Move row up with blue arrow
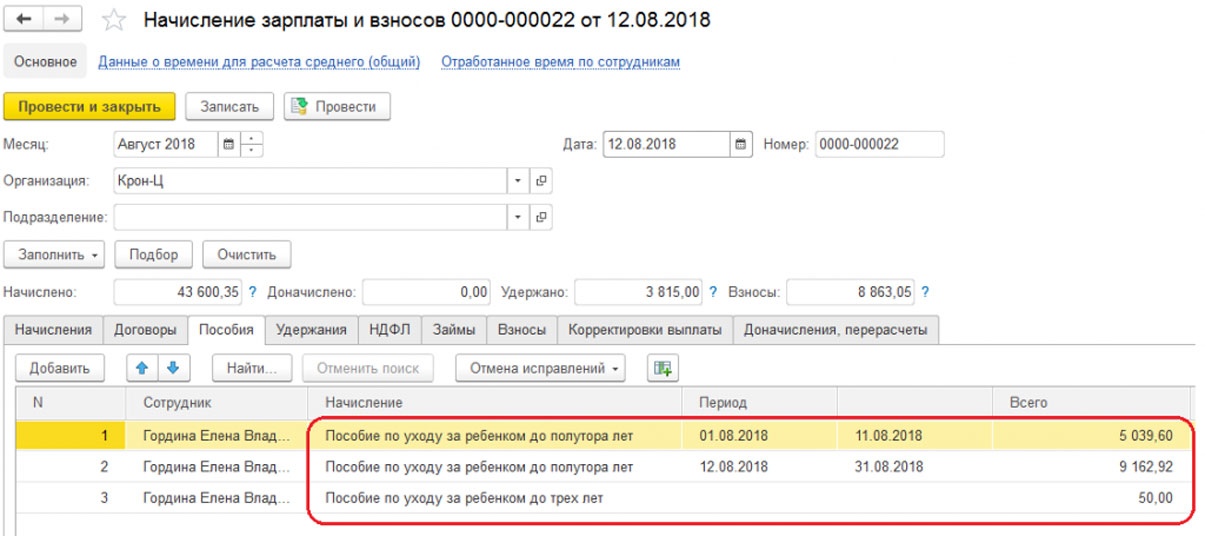 tap(142, 368)
